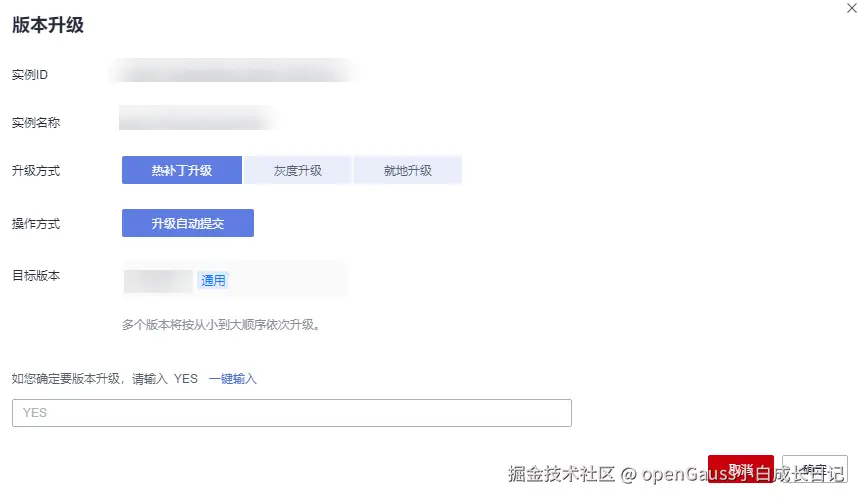Select 升级自动提交 operation mode
Image resolution: width=859 pixels, height=499 pixels.
188,223
